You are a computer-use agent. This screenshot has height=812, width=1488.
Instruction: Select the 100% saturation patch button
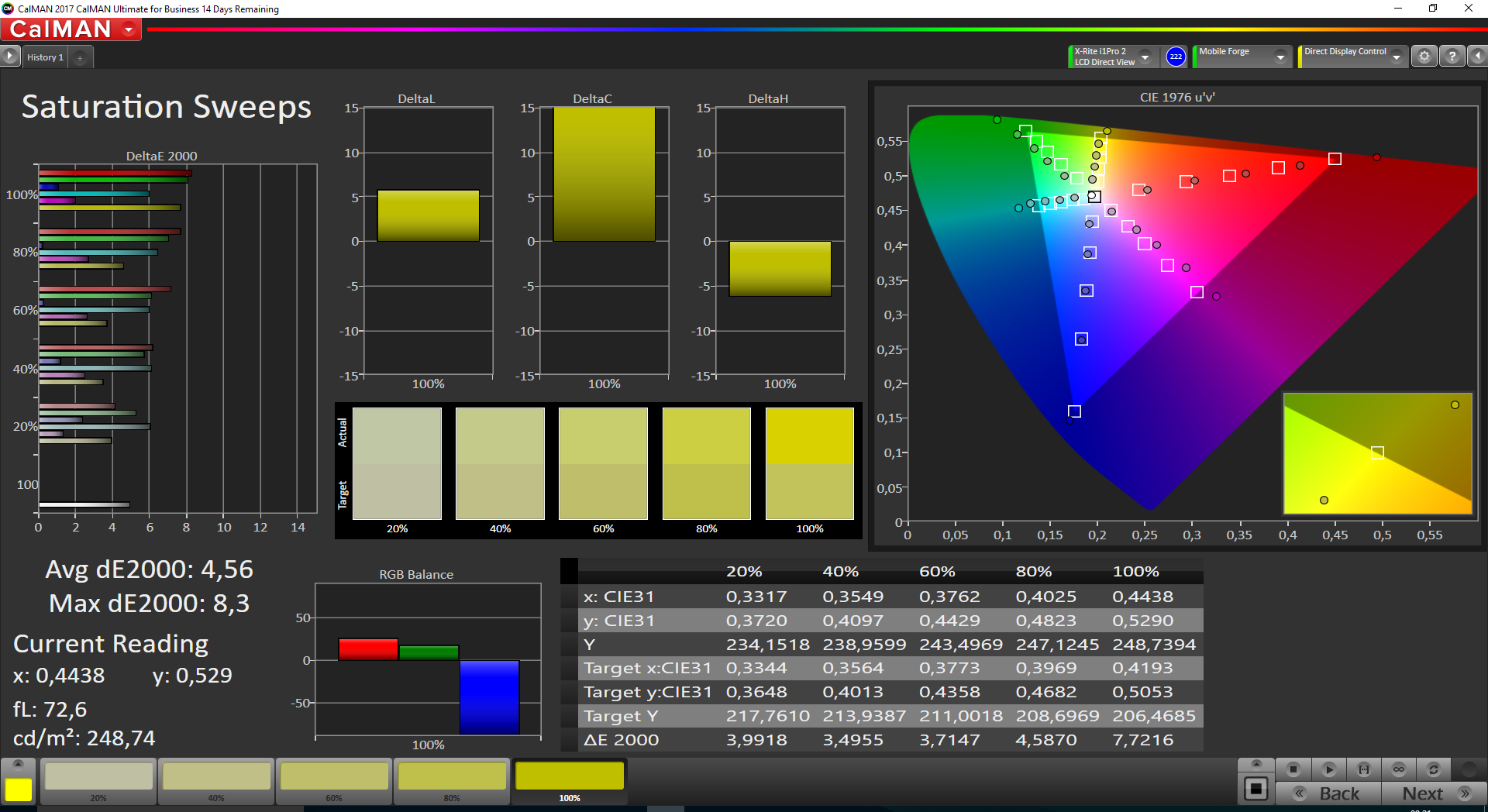coord(570,781)
